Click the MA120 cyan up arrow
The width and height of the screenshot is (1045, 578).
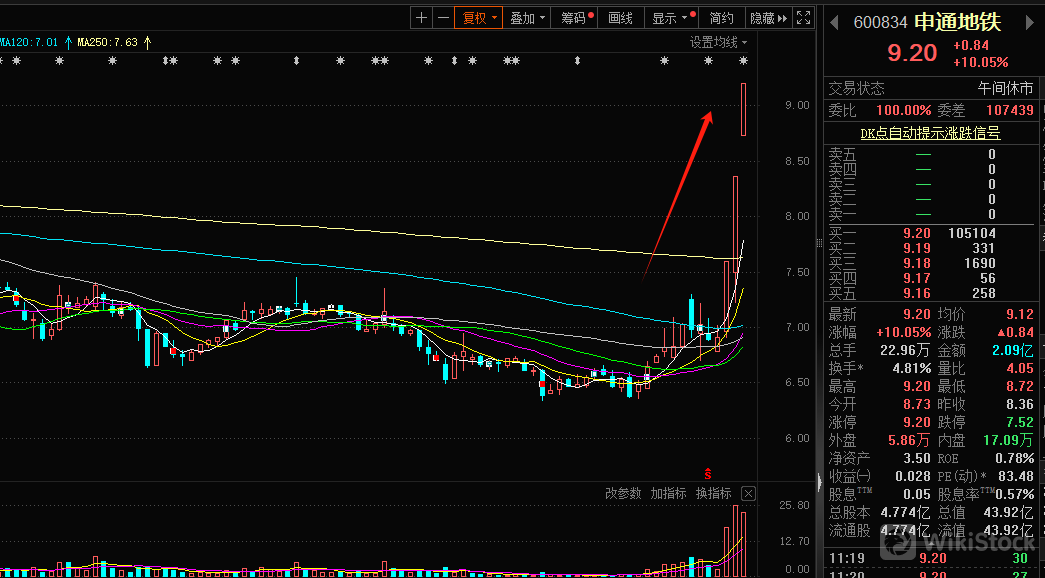coord(68,42)
